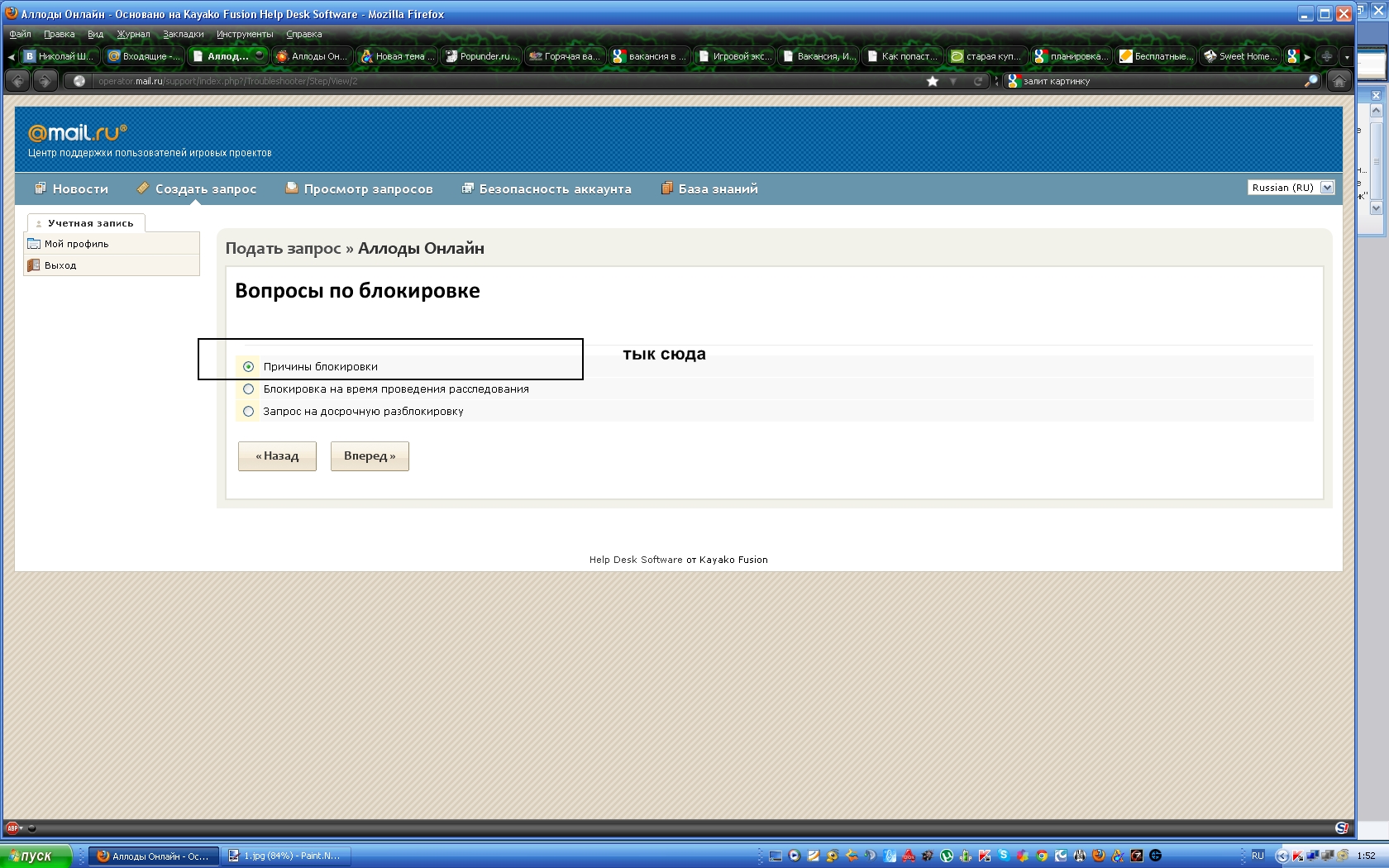Click the Show Desktop icon in taskbar
Image resolution: width=1389 pixels, height=868 pixels.
[776, 856]
